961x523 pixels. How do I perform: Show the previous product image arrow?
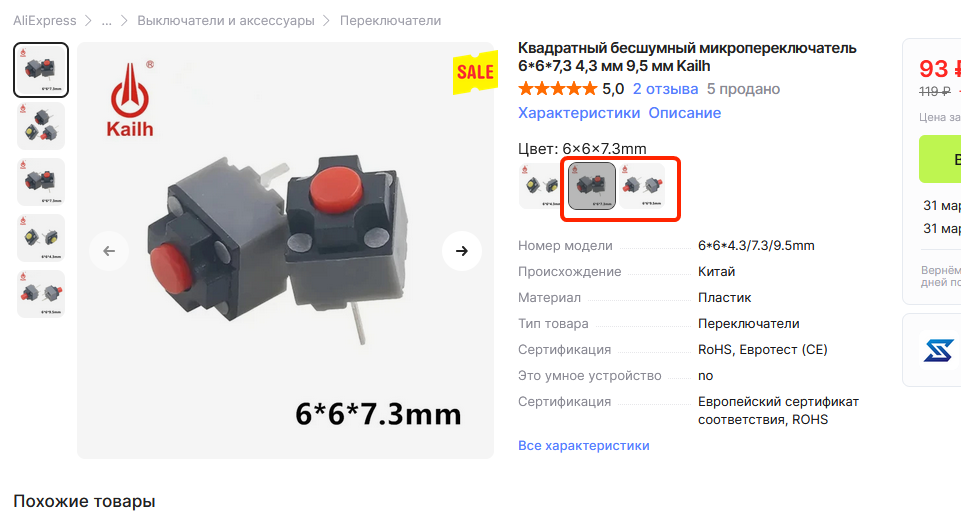coord(109,251)
